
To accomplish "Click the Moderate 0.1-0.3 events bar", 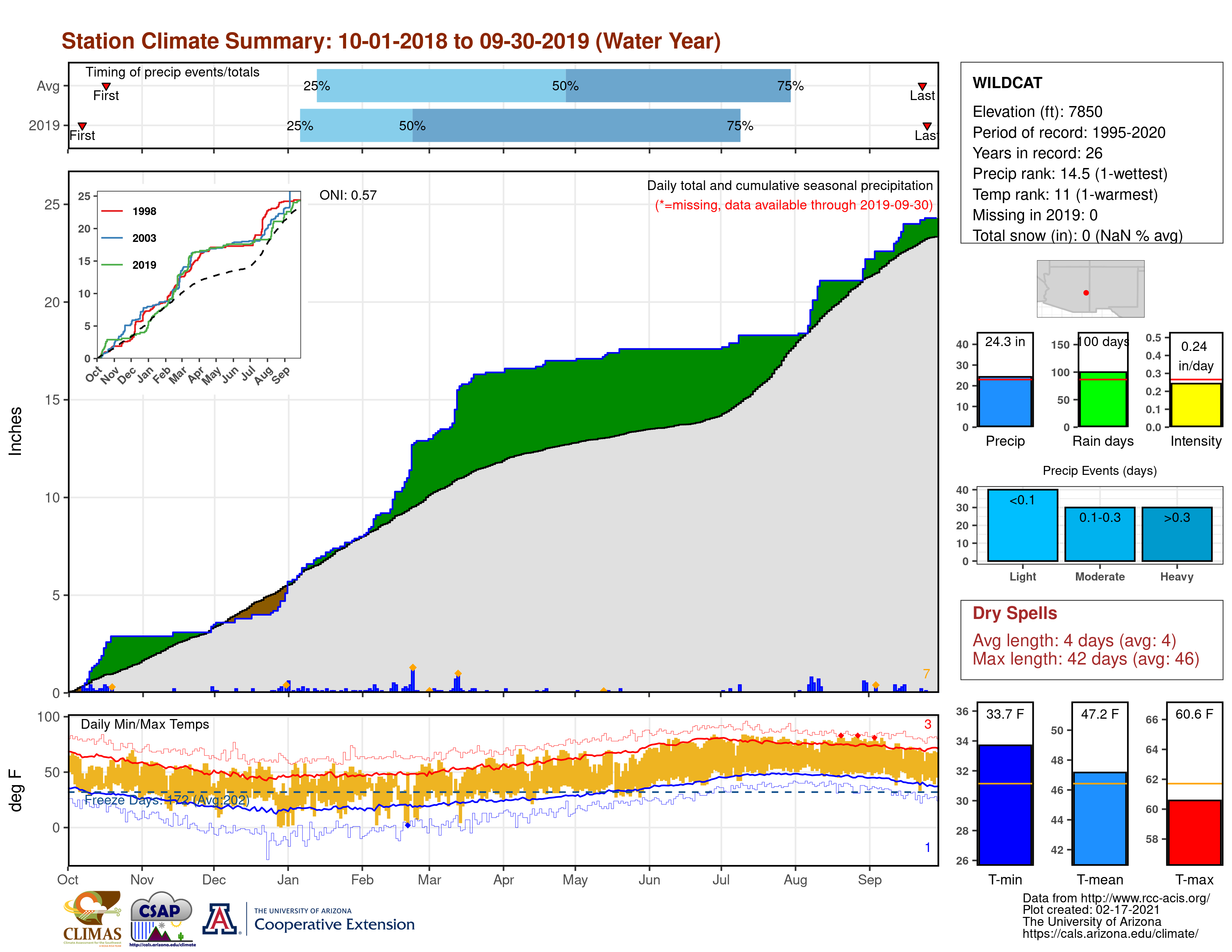I will coord(1099,534).
